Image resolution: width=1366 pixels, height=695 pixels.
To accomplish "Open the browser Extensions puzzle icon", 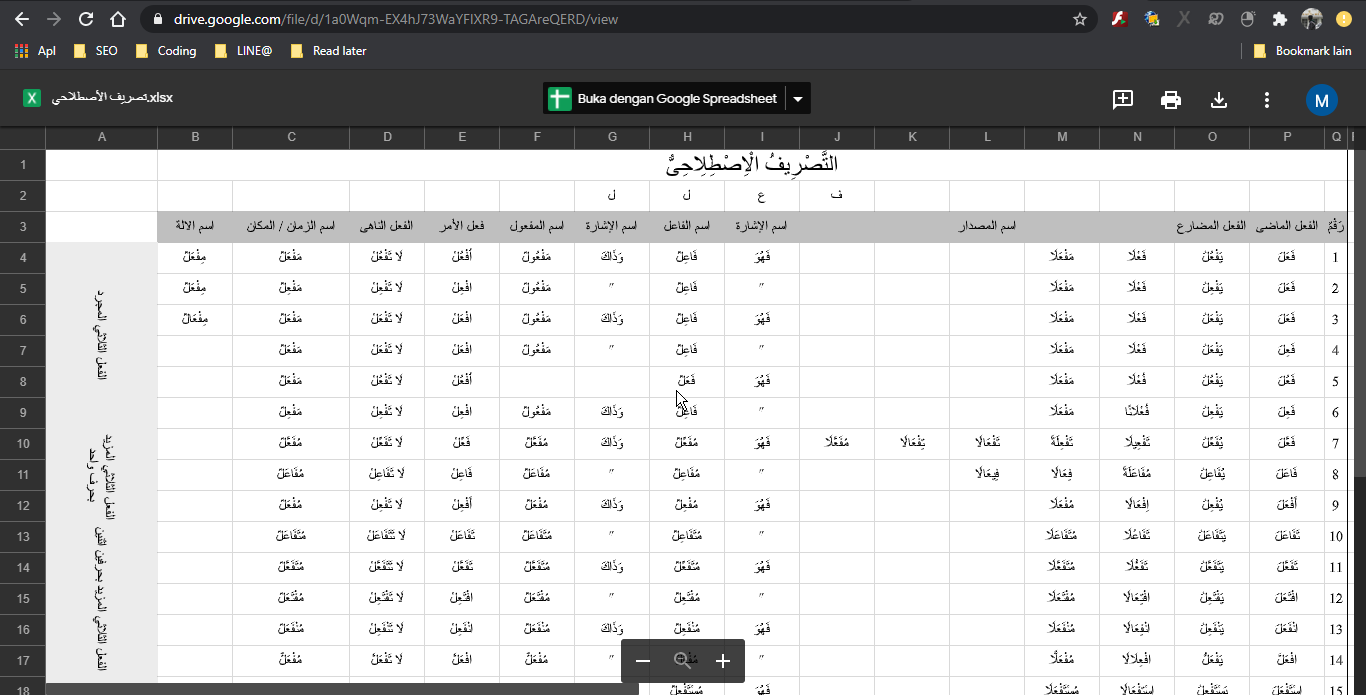I will [x=1279, y=19].
